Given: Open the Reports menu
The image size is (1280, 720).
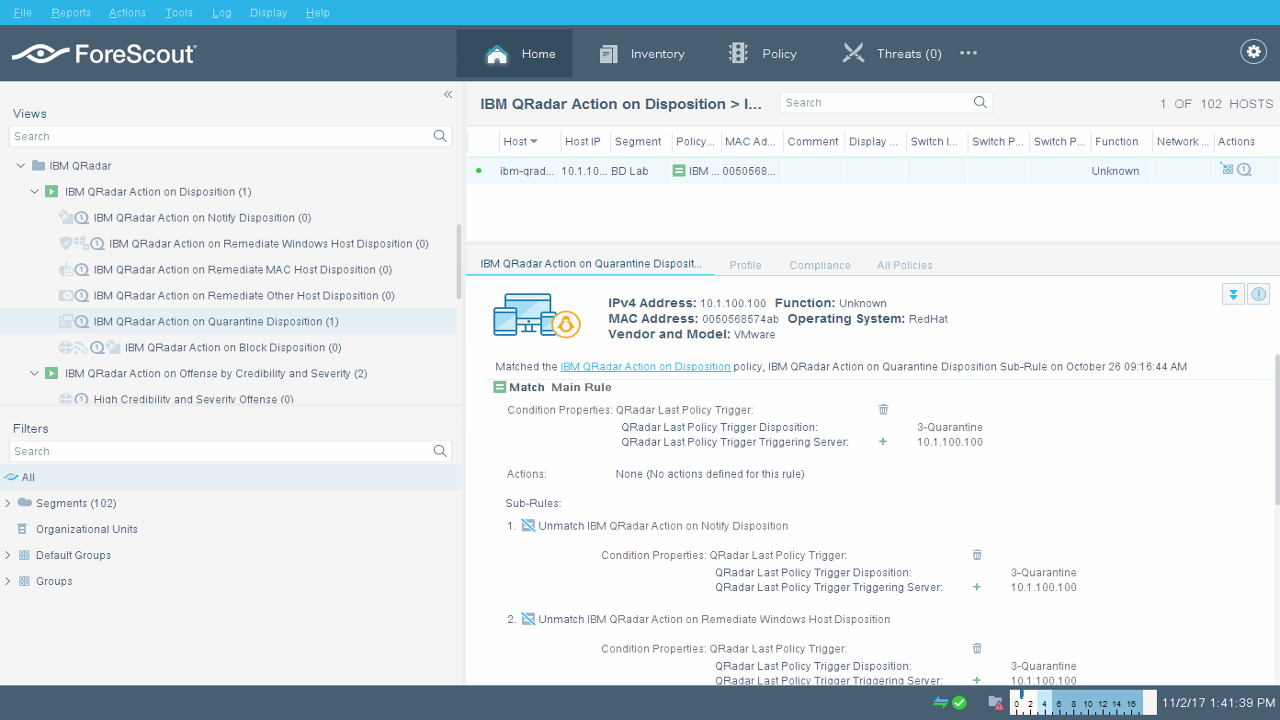Looking at the screenshot, I should 71,13.
